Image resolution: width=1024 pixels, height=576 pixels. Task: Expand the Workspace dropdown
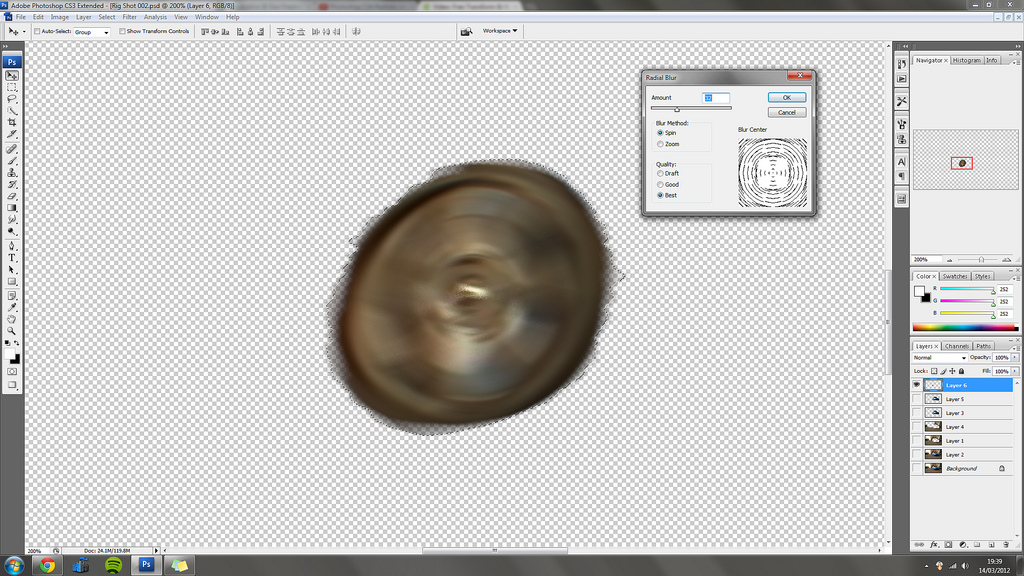[x=500, y=31]
